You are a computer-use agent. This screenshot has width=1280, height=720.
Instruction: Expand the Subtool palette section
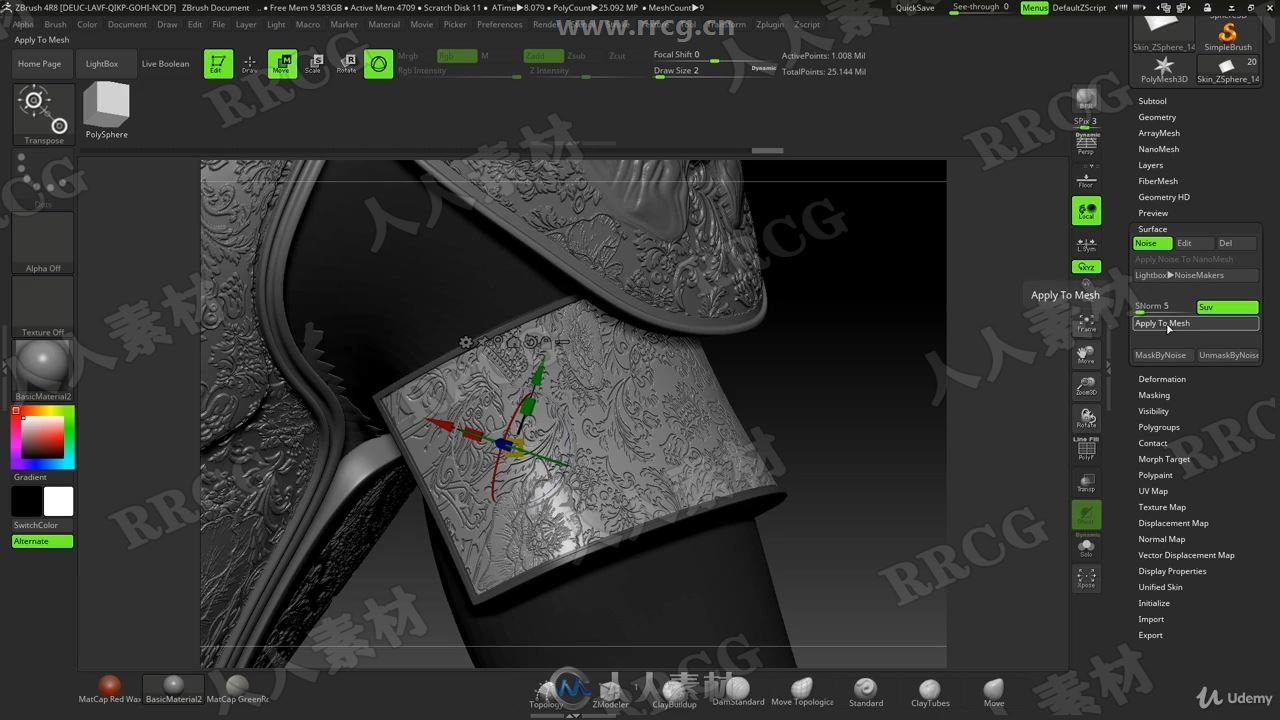(1152, 101)
